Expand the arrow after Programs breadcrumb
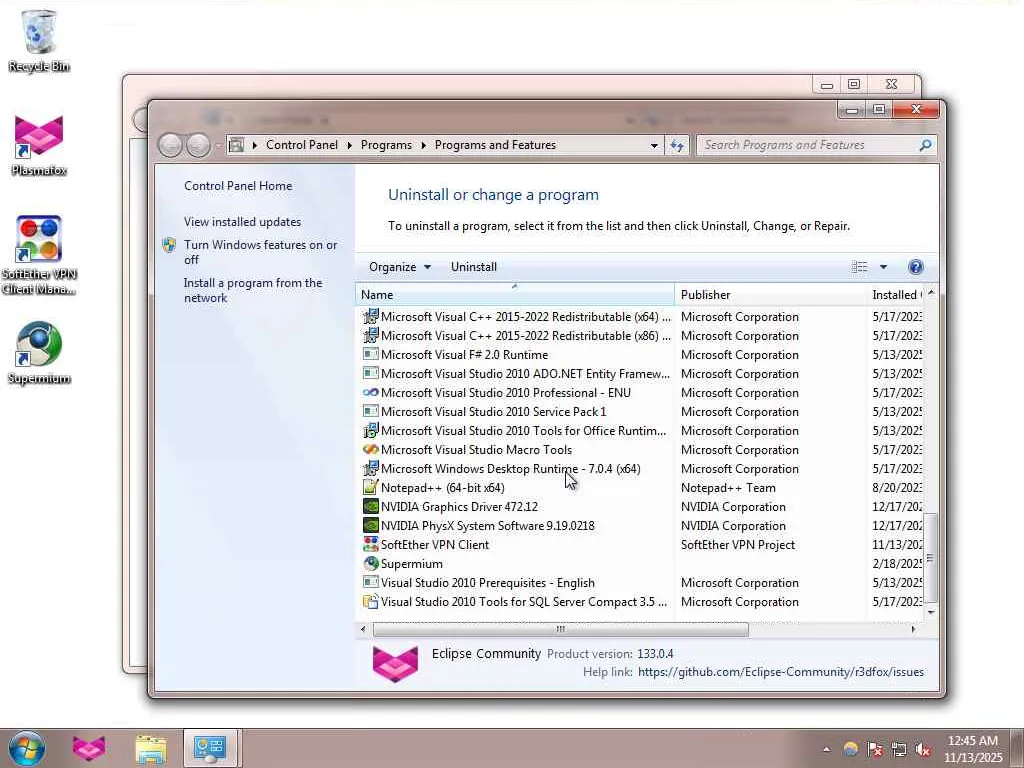This screenshot has width=1024, height=768. [x=423, y=145]
